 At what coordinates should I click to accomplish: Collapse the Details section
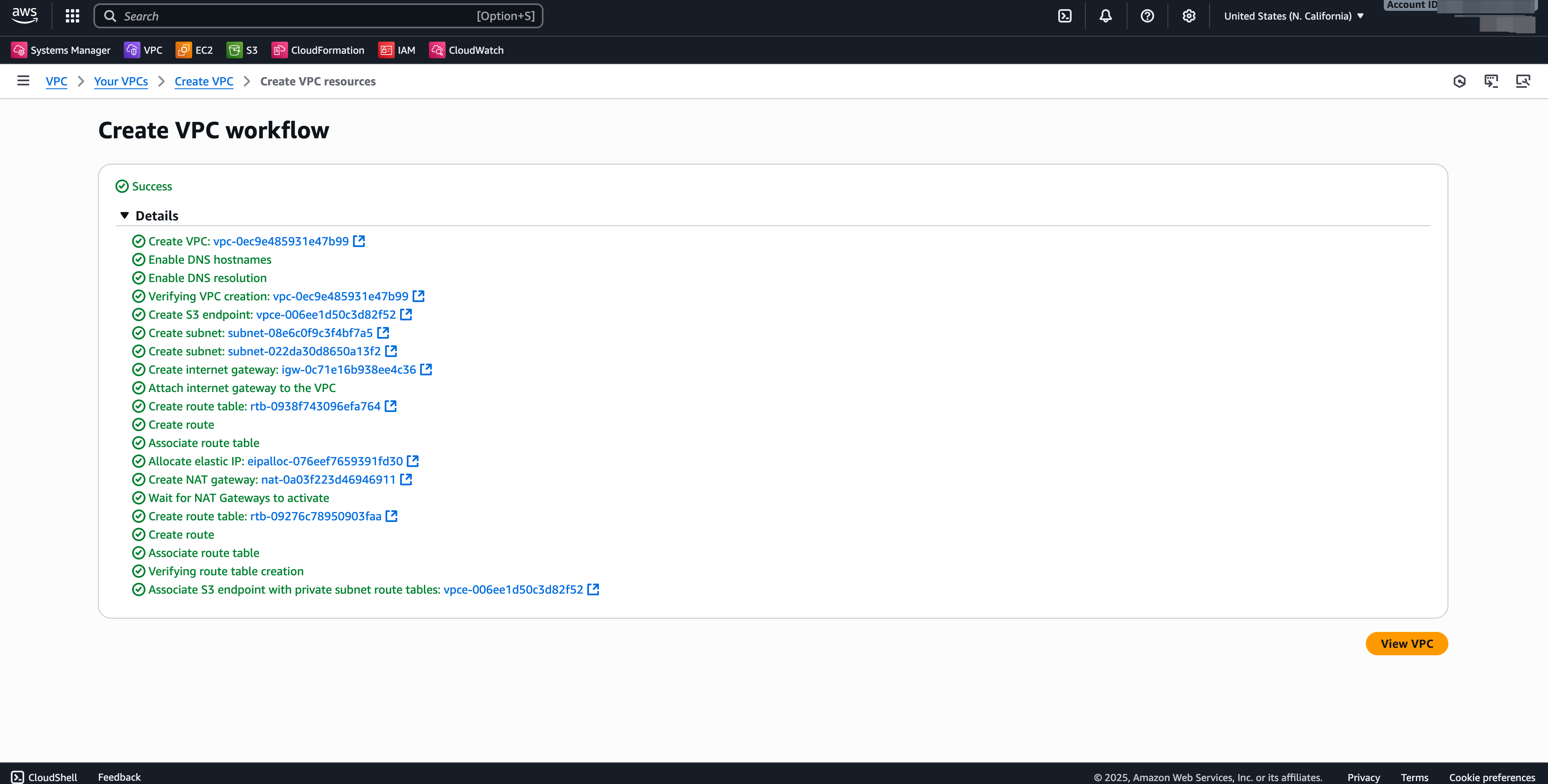coord(124,215)
